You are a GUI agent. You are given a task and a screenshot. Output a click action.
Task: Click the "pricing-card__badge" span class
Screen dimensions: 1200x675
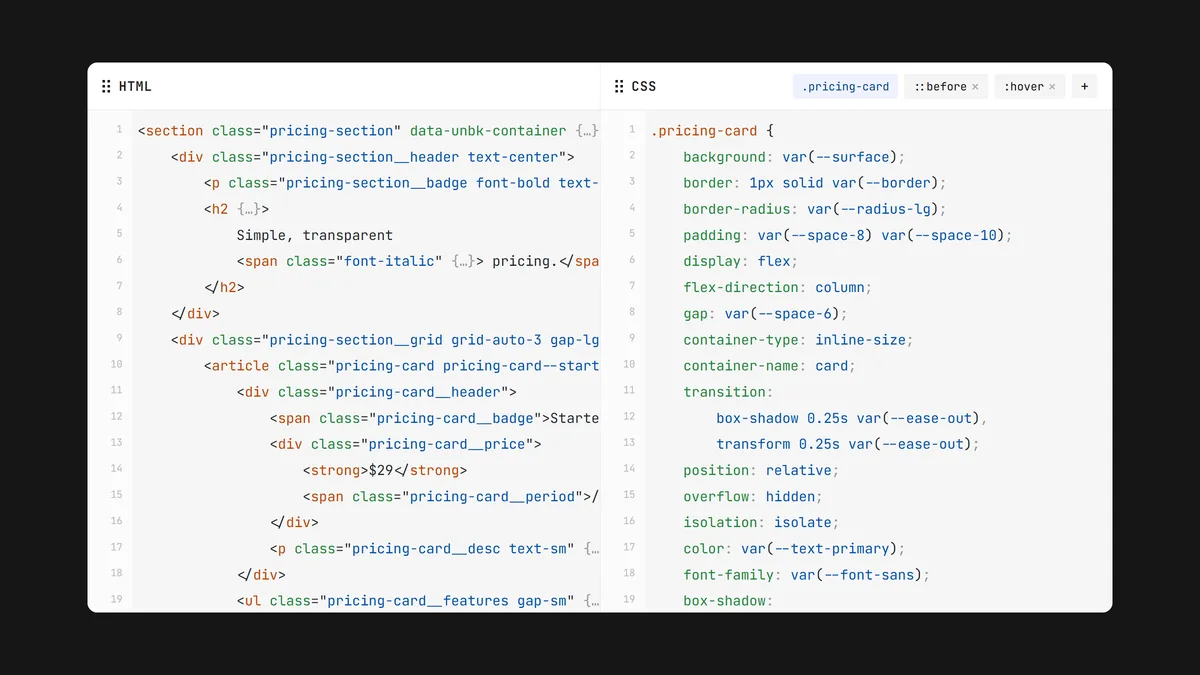[455, 418]
